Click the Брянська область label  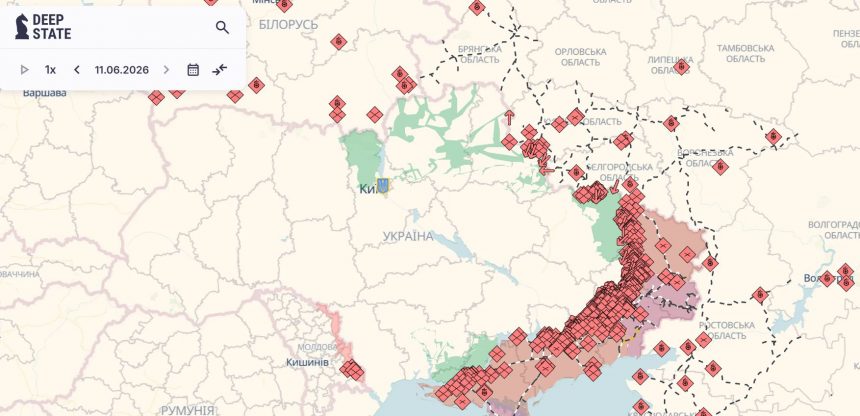coord(480,54)
